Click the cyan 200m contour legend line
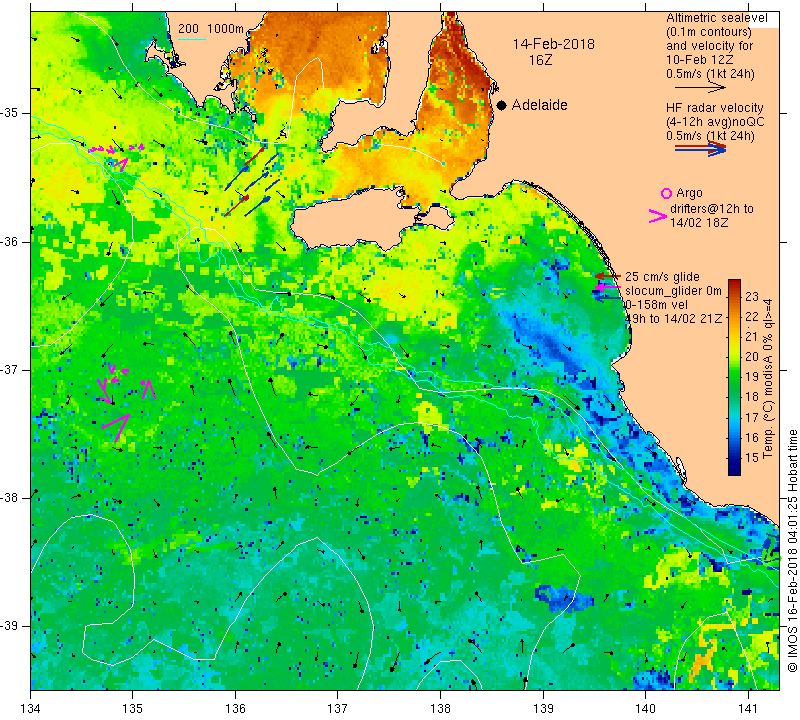 [191, 39]
